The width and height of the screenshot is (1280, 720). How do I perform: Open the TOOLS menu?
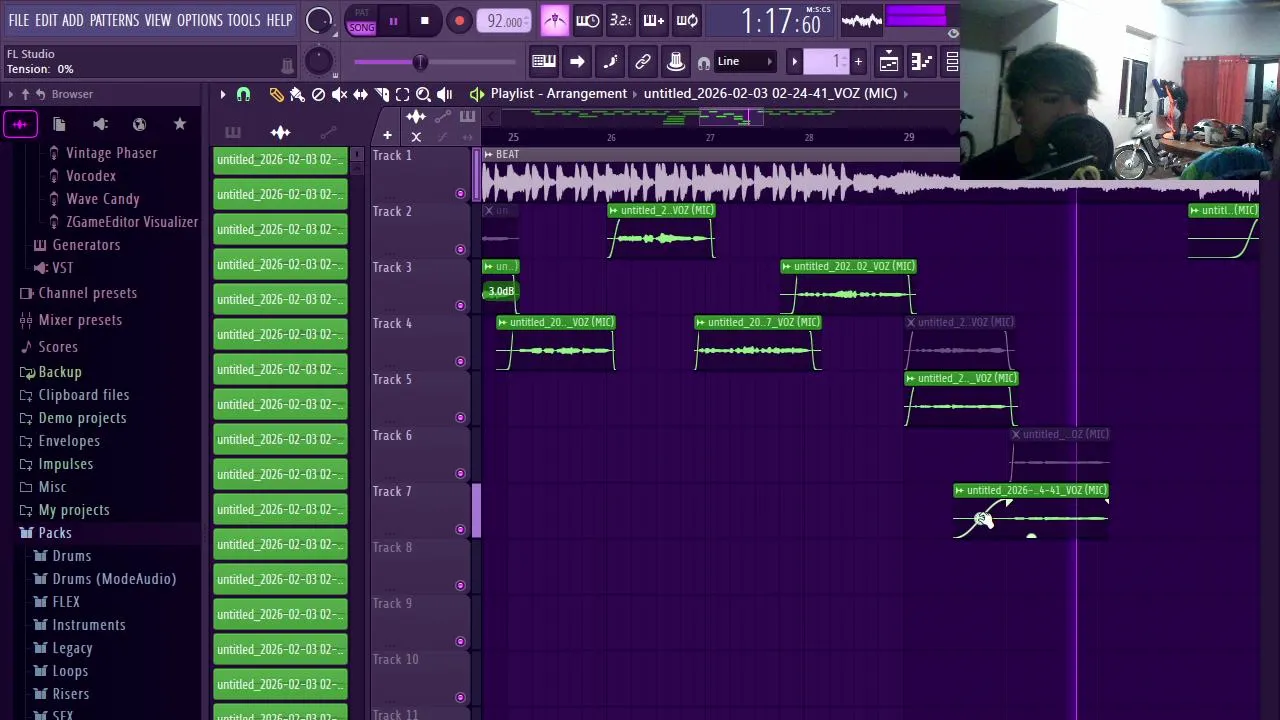[x=244, y=20]
